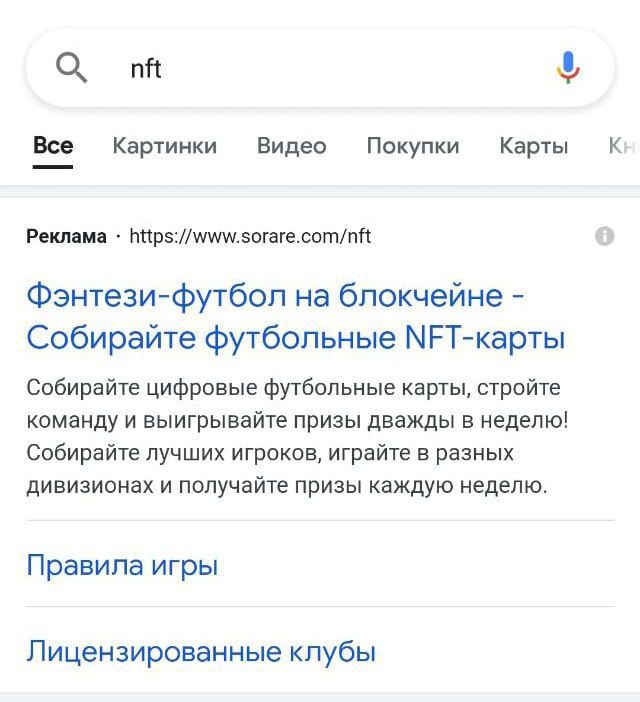The height and width of the screenshot is (702, 640).
Task: Click the 'Реклама' ad label
Action: [66, 237]
